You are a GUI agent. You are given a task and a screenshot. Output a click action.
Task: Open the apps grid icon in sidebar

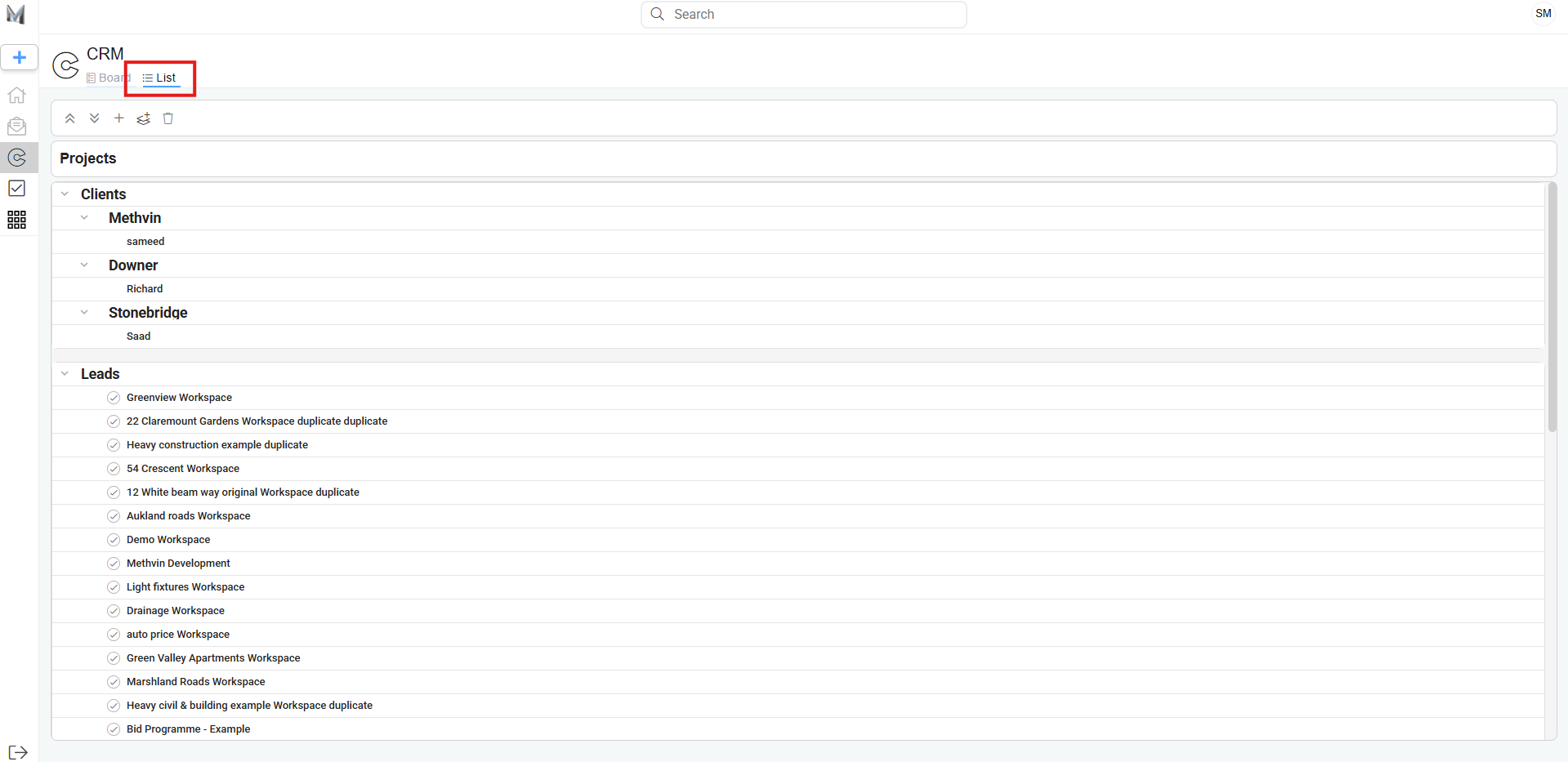(x=16, y=220)
